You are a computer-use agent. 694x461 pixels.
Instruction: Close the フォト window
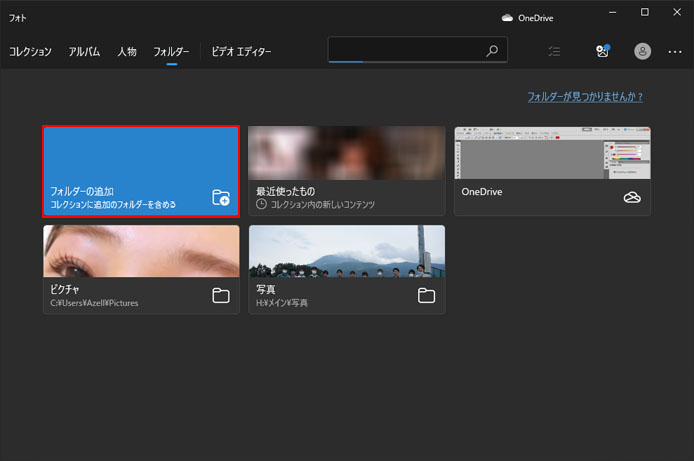(677, 12)
